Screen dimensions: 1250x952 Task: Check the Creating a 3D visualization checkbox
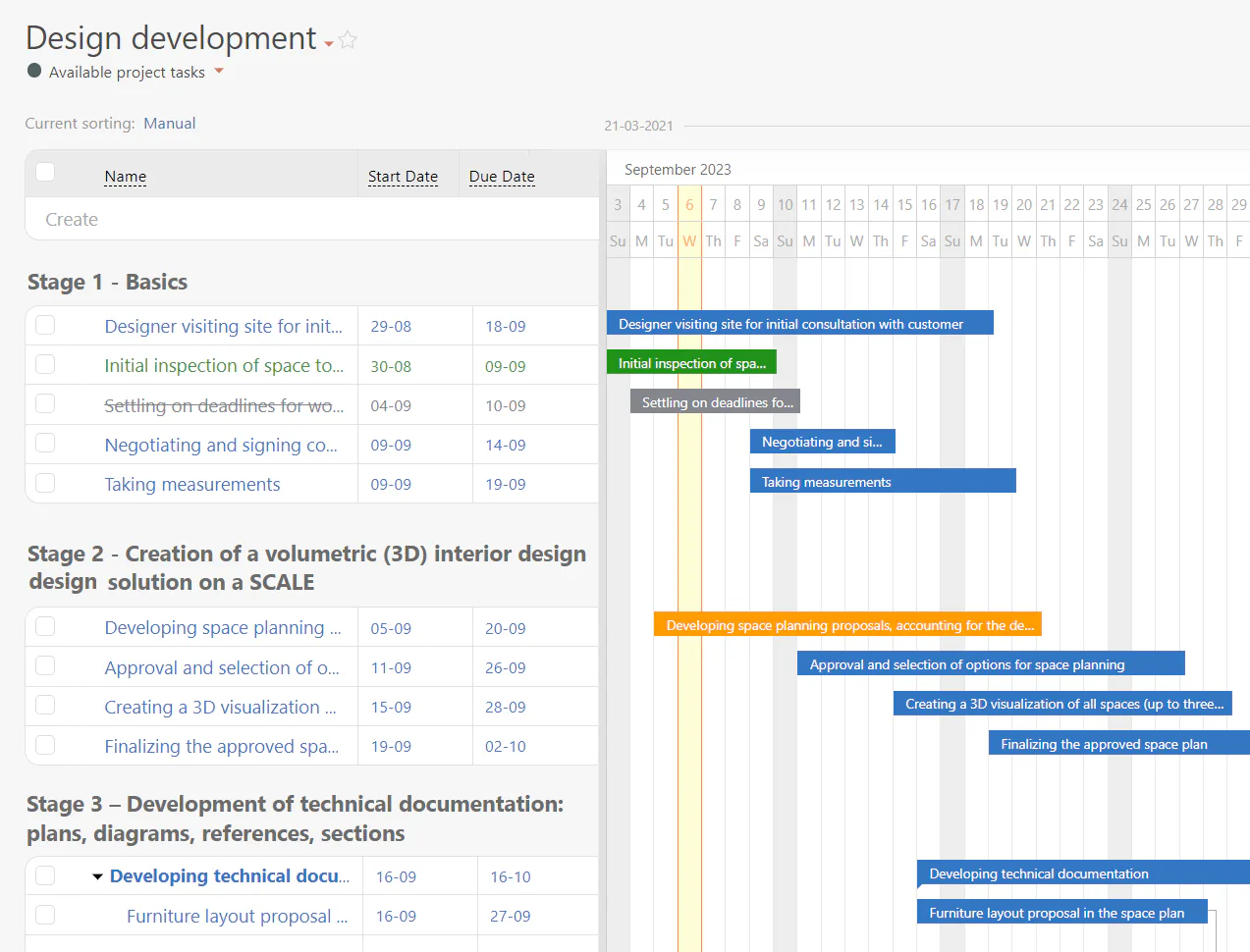(45, 705)
